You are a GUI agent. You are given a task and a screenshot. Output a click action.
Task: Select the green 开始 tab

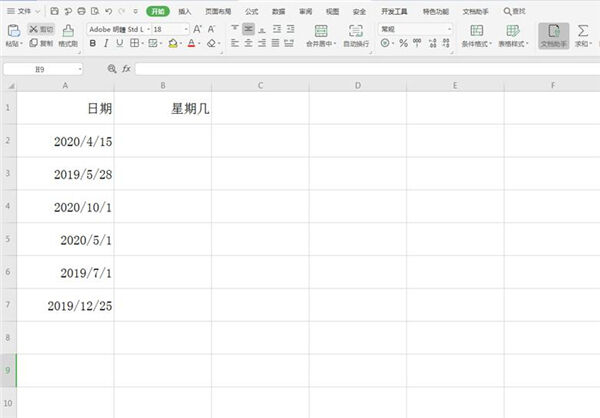click(158, 11)
